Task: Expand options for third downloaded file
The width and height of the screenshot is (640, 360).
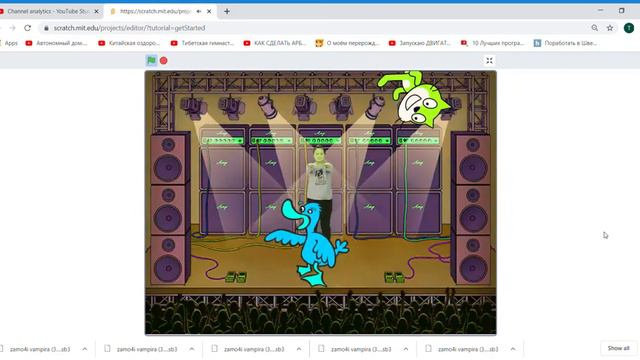Action: [x=299, y=349]
